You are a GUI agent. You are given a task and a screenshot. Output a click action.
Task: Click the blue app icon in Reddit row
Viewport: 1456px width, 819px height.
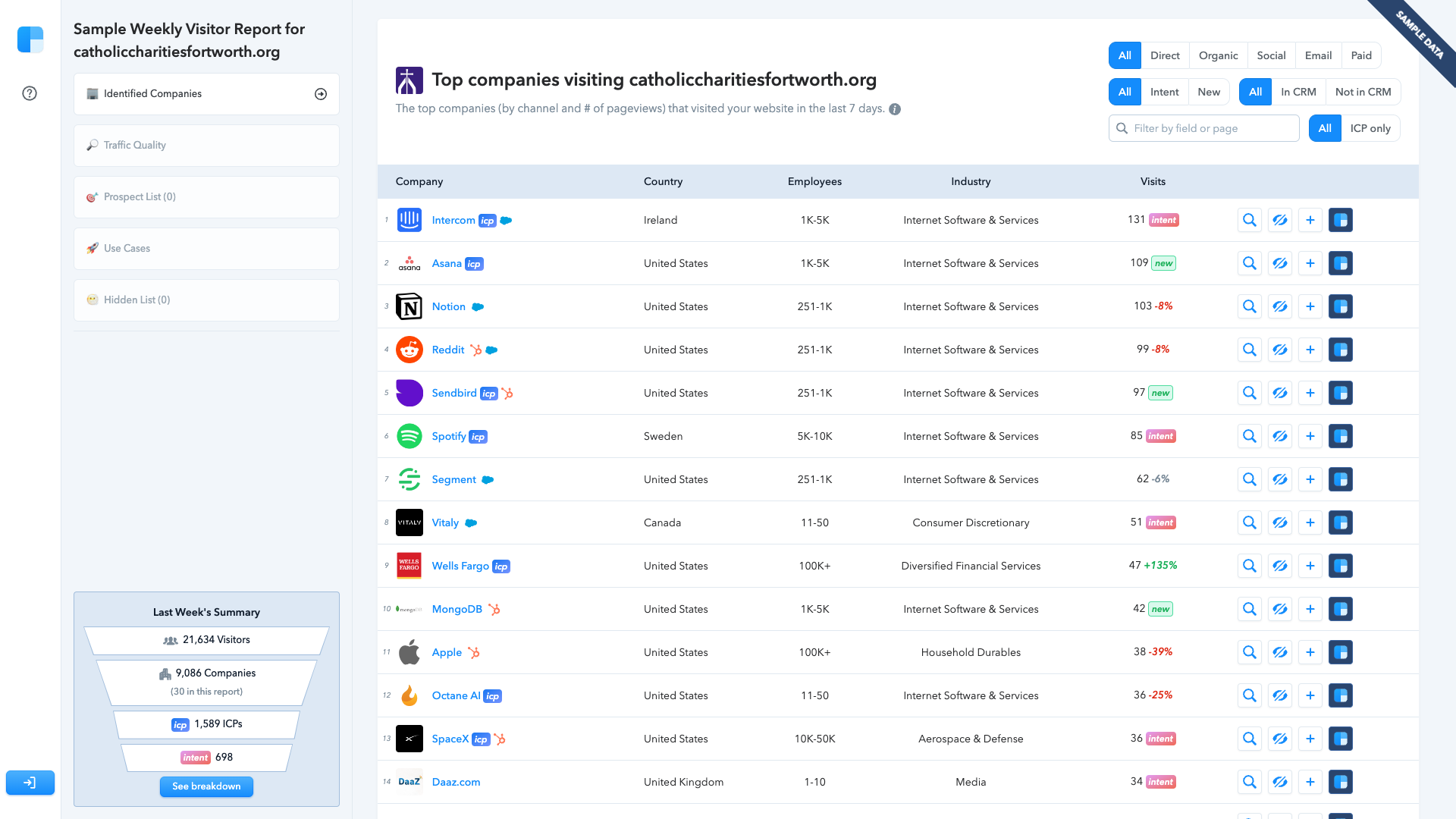pyautogui.click(x=1341, y=350)
